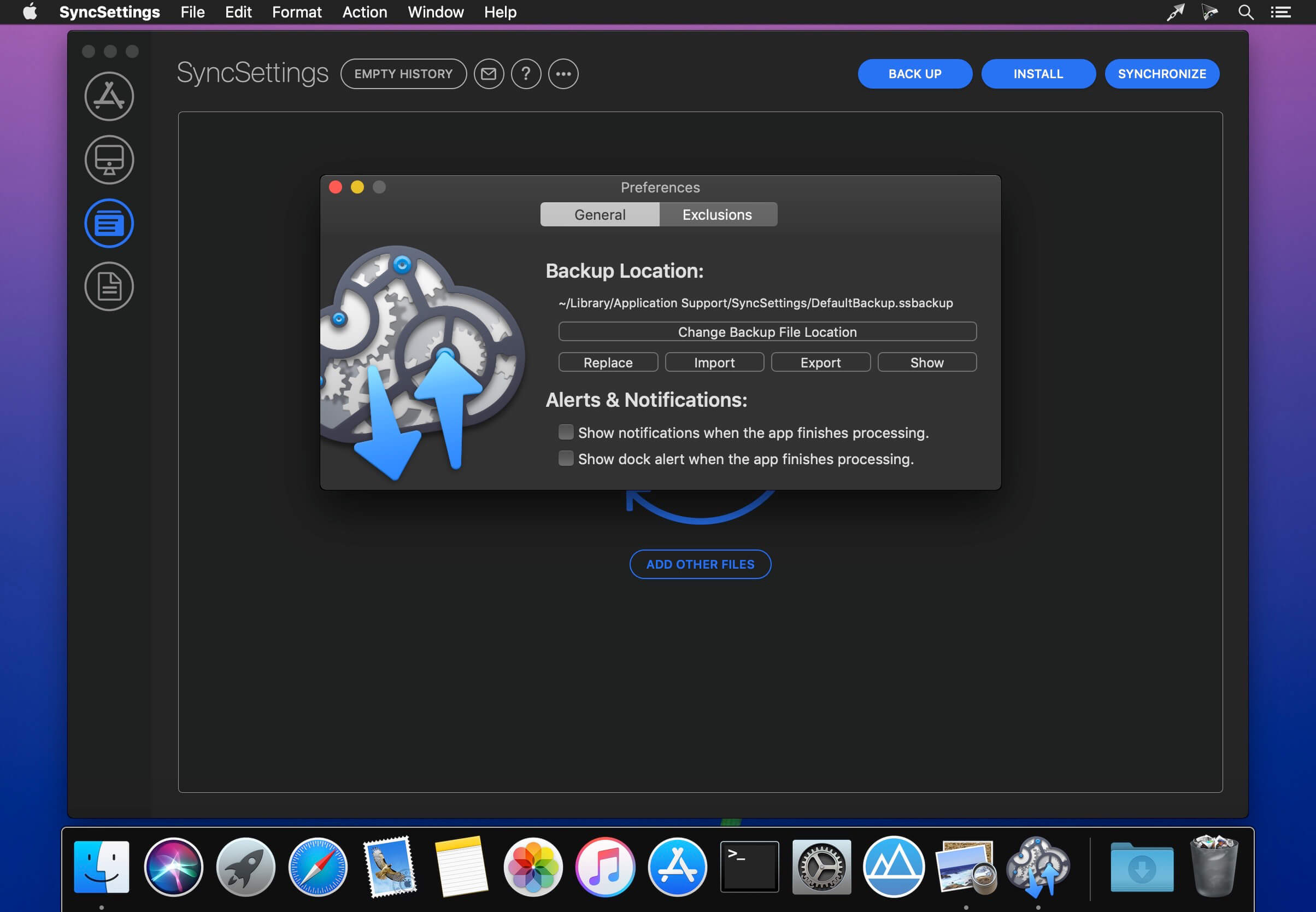Open the blue mountain-peaks app in Dock
1316x912 pixels.
click(894, 867)
